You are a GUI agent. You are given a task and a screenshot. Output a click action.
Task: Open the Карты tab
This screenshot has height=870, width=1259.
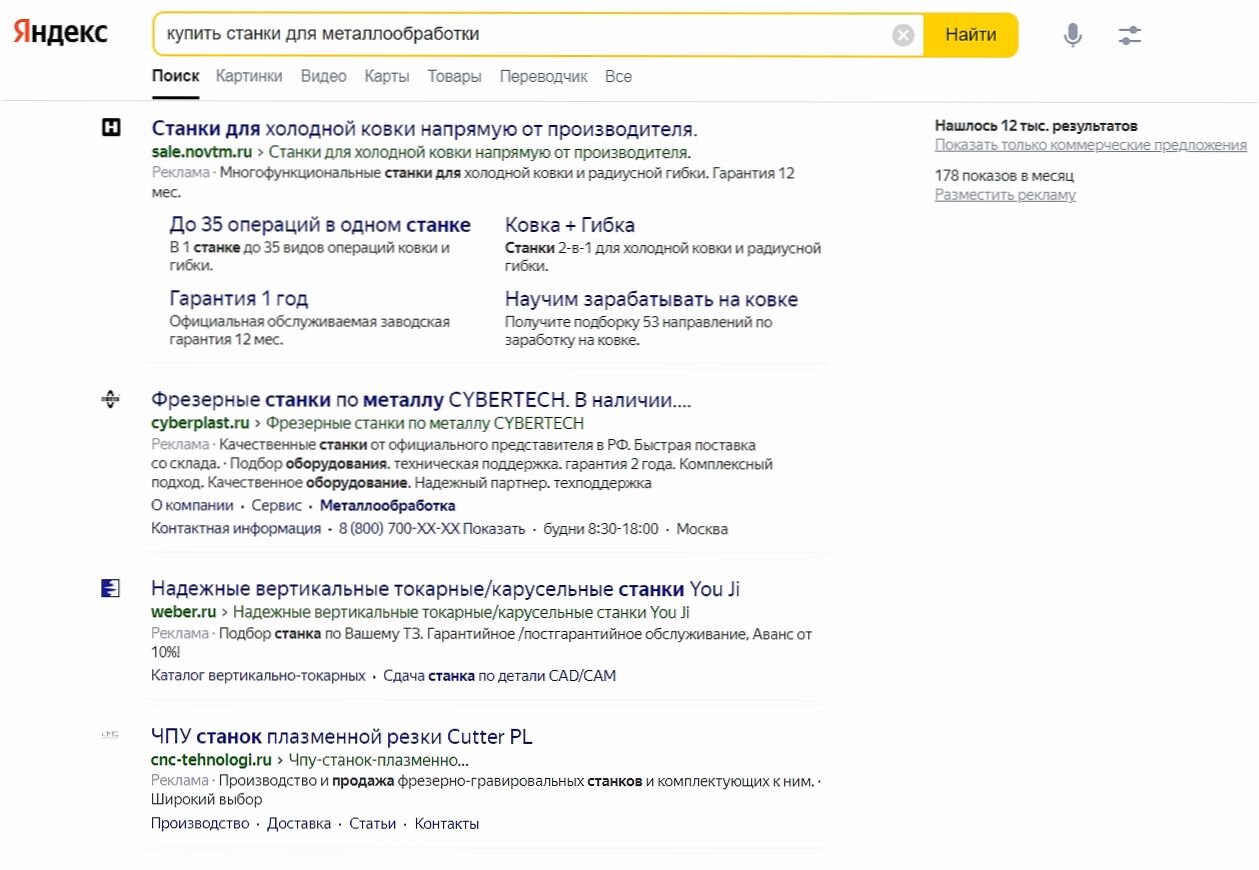387,76
